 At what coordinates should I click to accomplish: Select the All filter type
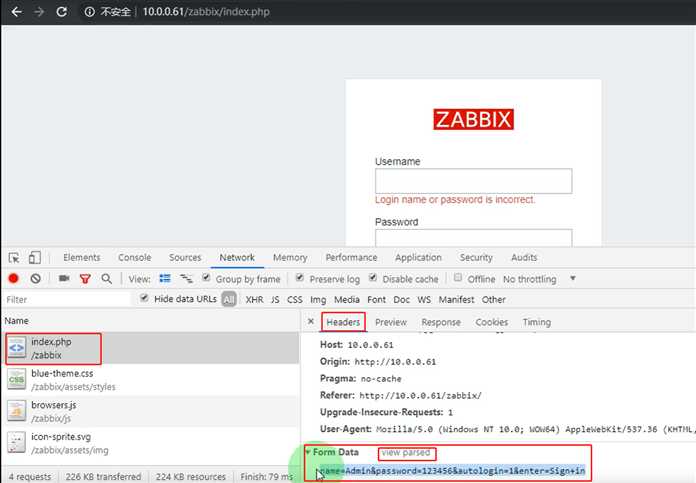(229, 300)
